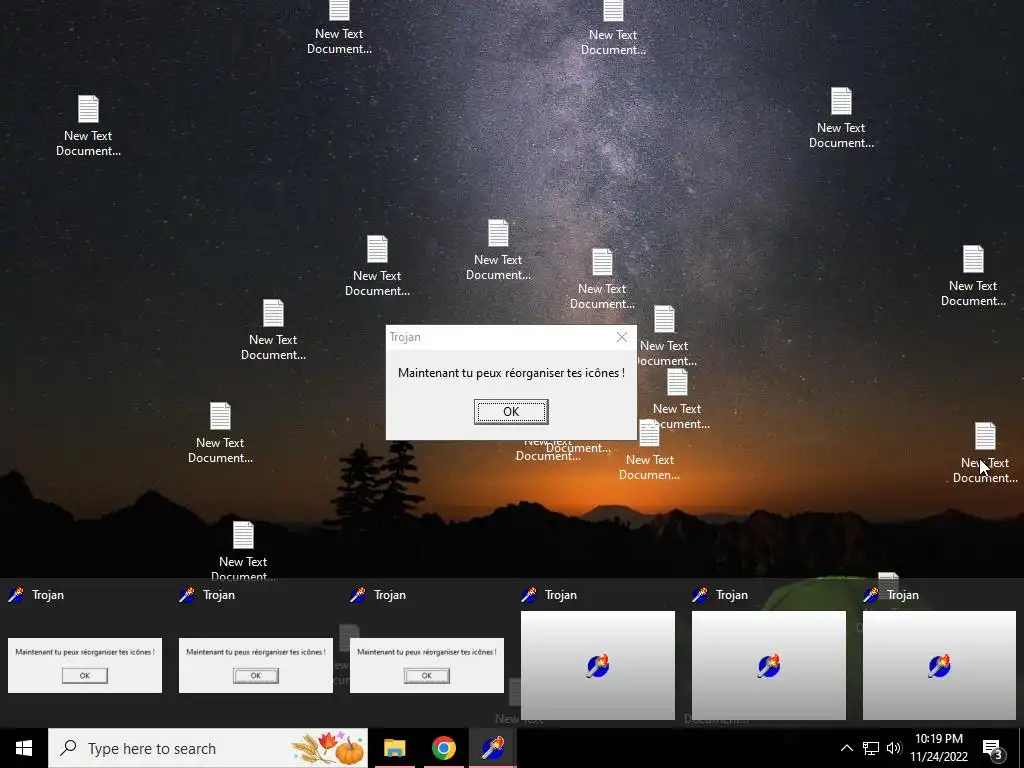The image size is (1024, 768).
Task: Select the rightmost Trojan preview thumbnail
Action: coord(939,653)
